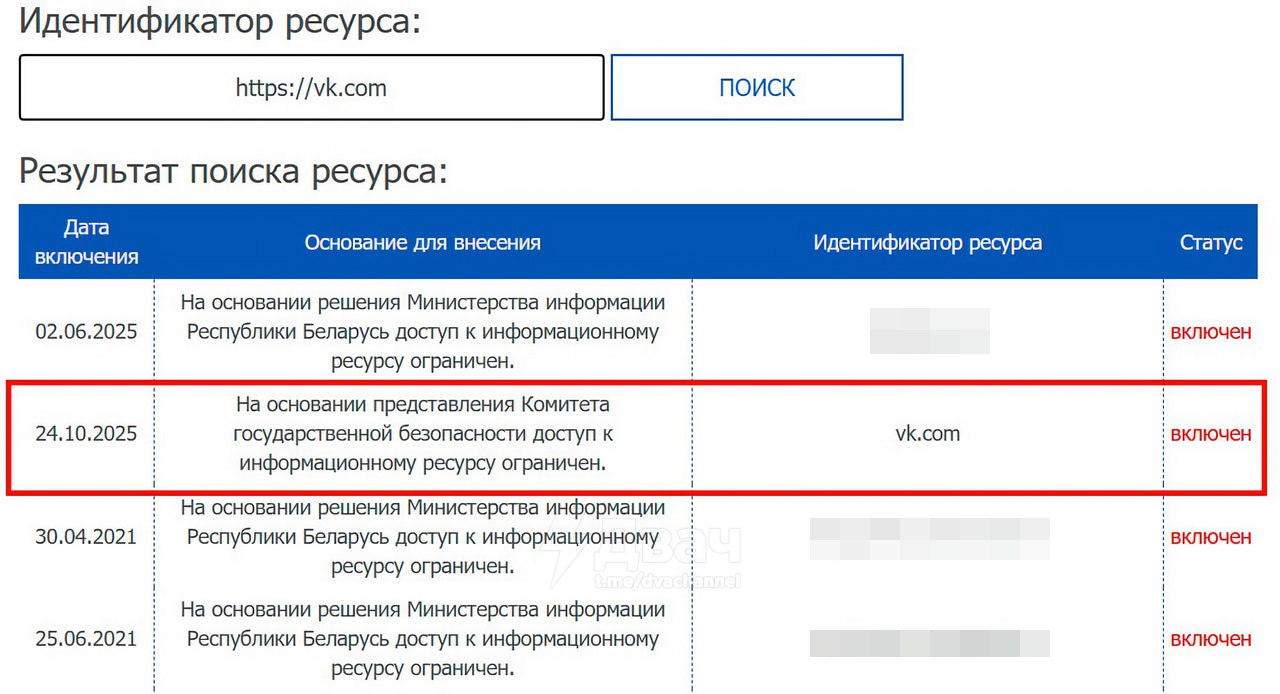Click the Основание для внесения column header
The height and width of the screenshot is (694, 1280).
tap(422, 242)
